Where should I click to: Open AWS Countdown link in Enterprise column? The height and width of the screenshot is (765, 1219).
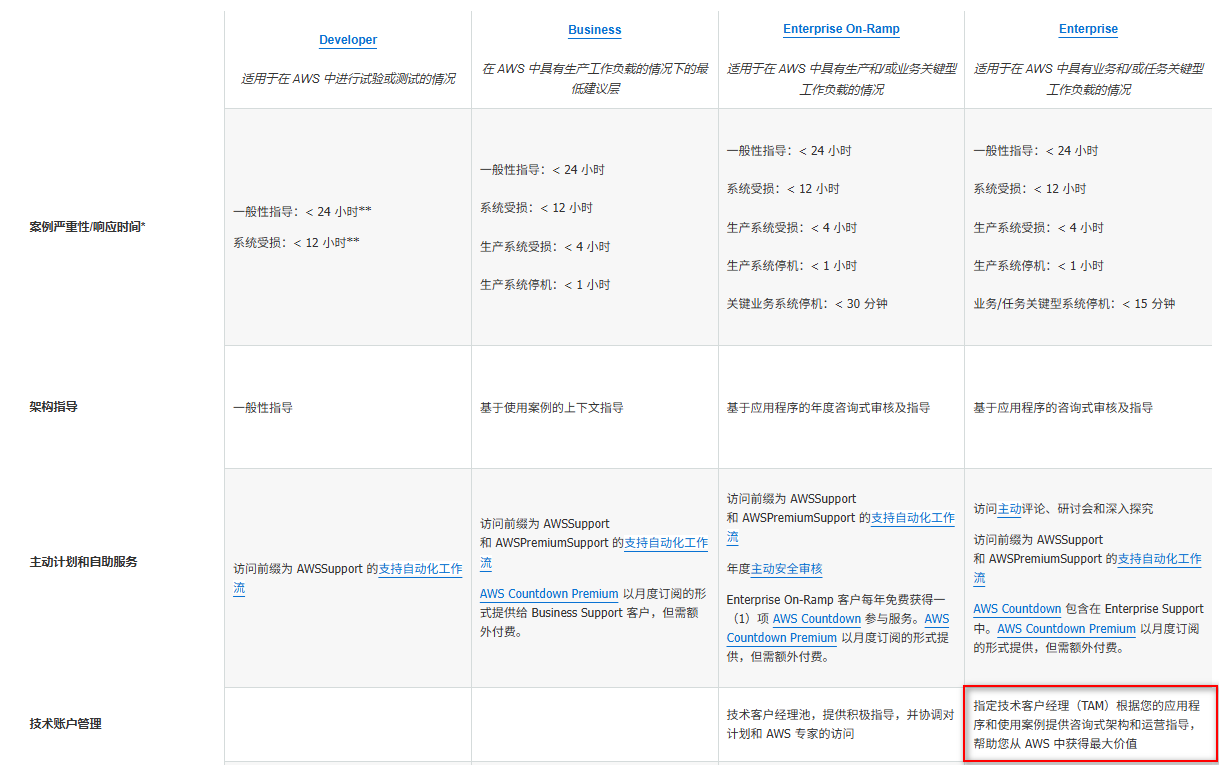[1017, 609]
